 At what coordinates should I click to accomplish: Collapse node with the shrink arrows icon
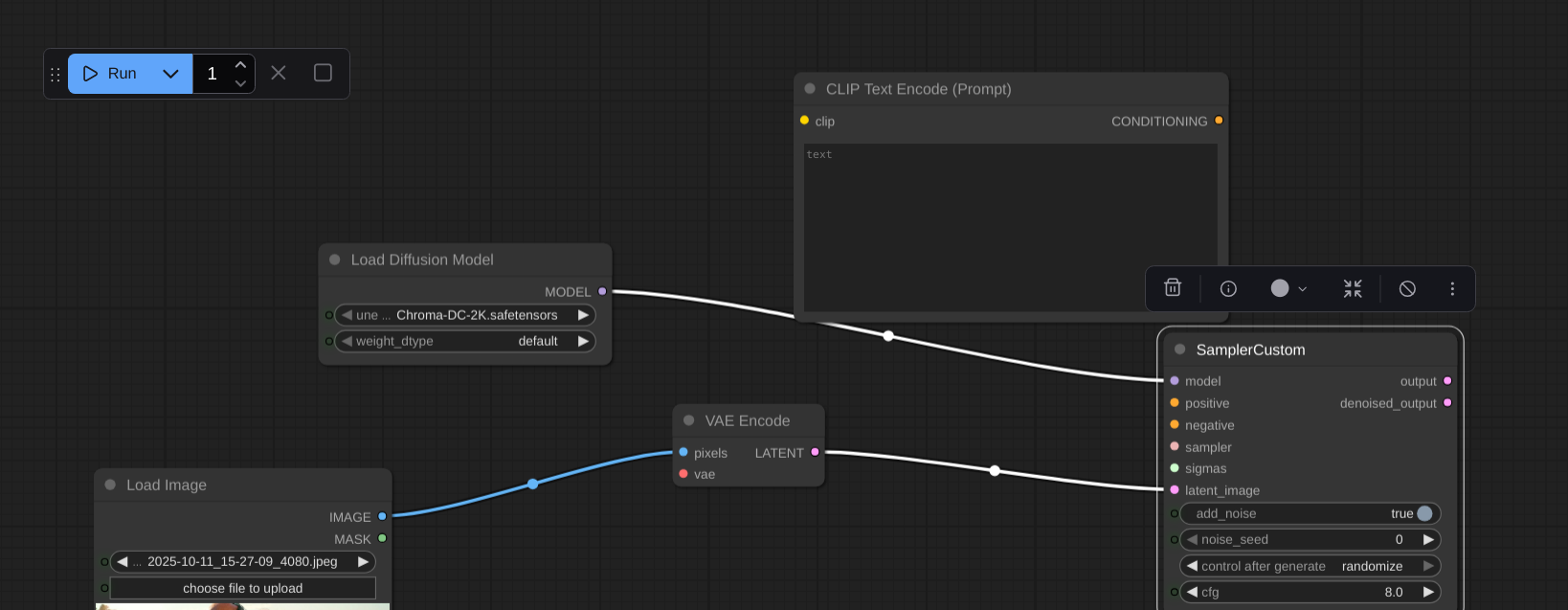pos(1353,288)
